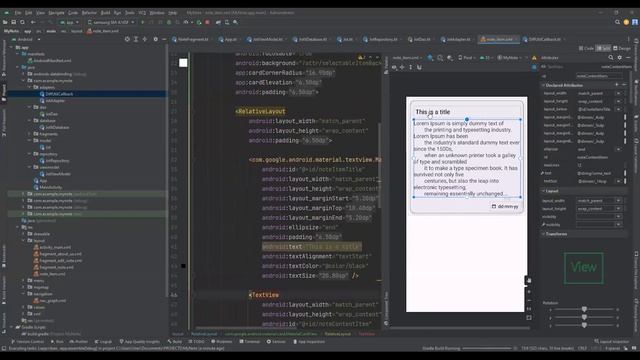Collapse the Declared Attributes section
Viewport: 640px width, 360px height.
(x=543, y=85)
